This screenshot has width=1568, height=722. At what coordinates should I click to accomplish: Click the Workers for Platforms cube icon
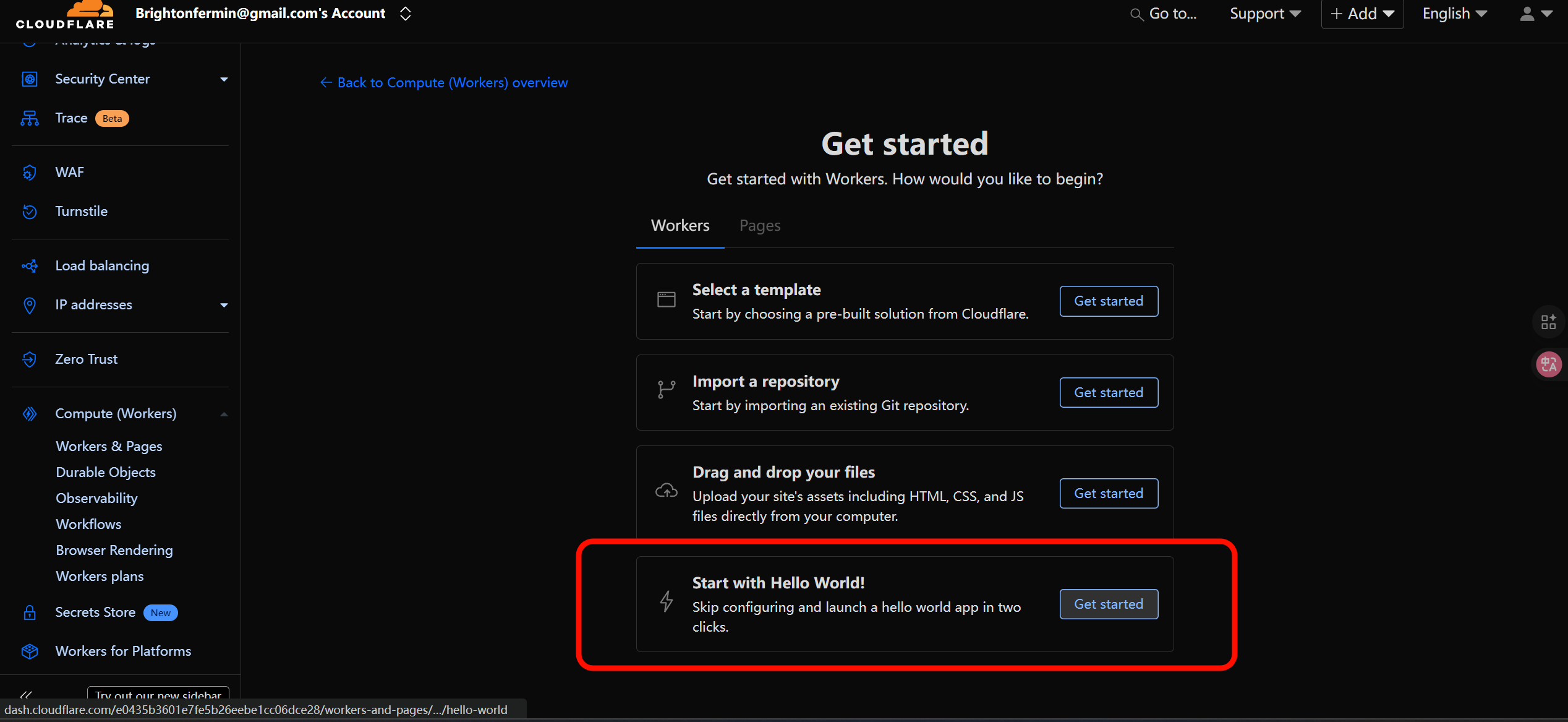[30, 651]
